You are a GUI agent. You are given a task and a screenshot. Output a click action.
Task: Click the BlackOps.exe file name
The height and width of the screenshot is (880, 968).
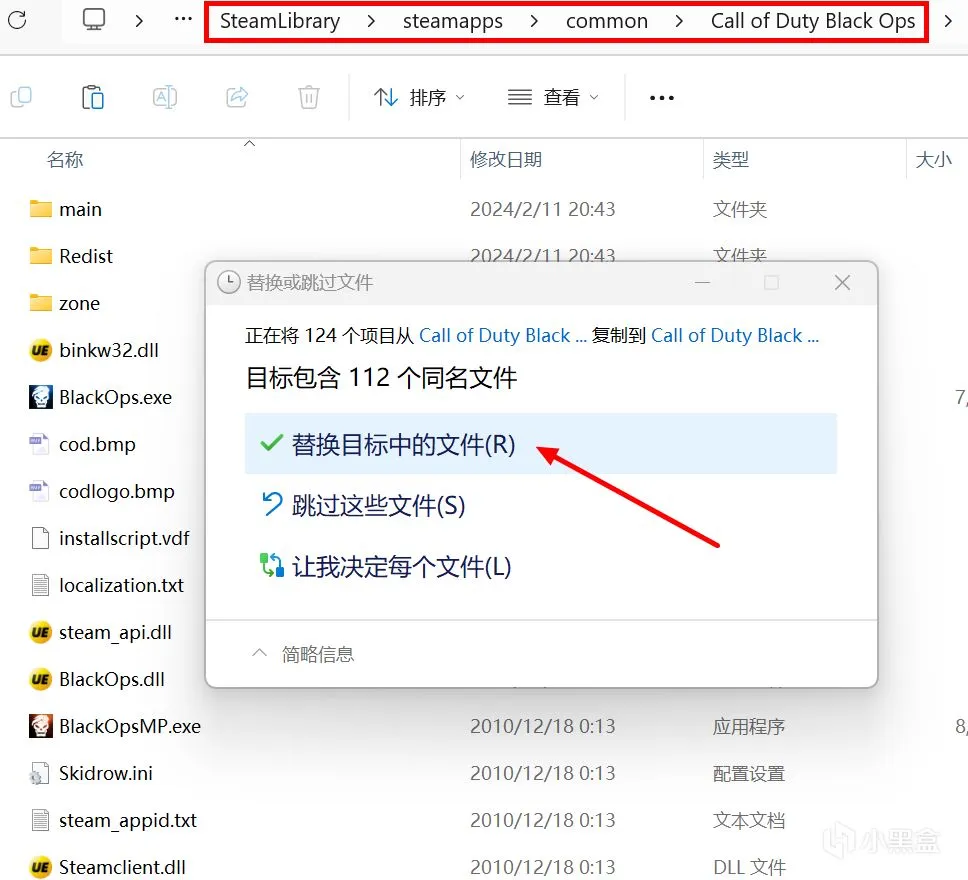click(x=115, y=397)
